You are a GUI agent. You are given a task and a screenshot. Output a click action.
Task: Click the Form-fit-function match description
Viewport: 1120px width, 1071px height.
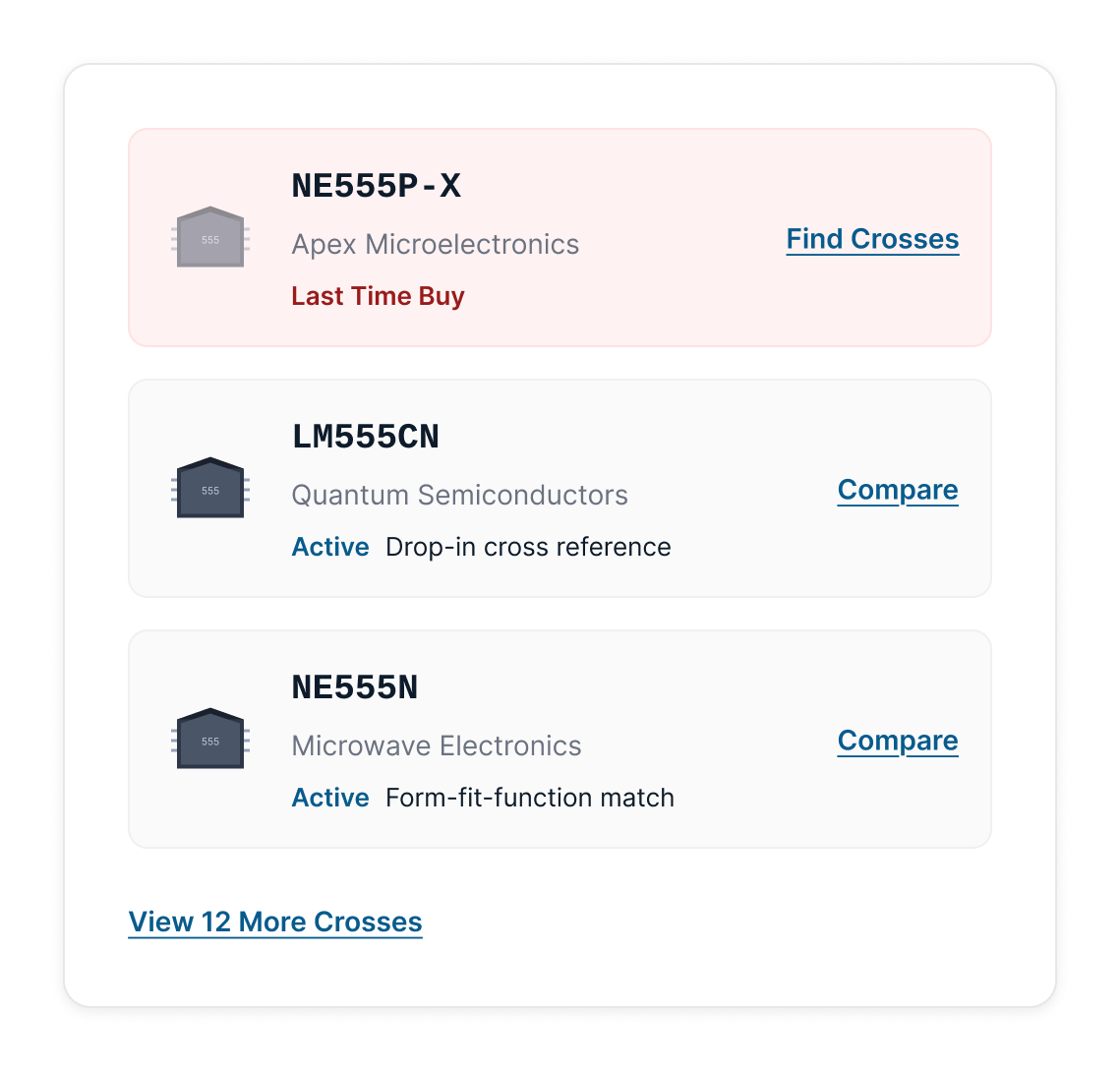[x=530, y=798]
